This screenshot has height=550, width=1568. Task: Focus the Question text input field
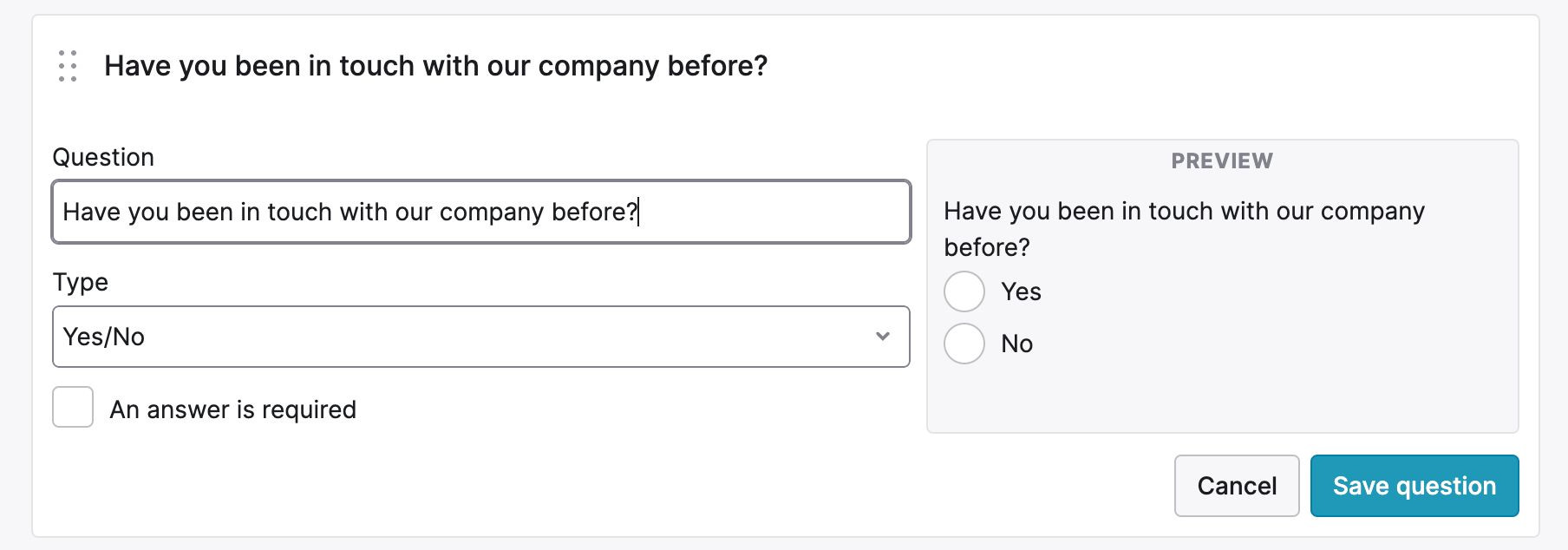pos(481,212)
